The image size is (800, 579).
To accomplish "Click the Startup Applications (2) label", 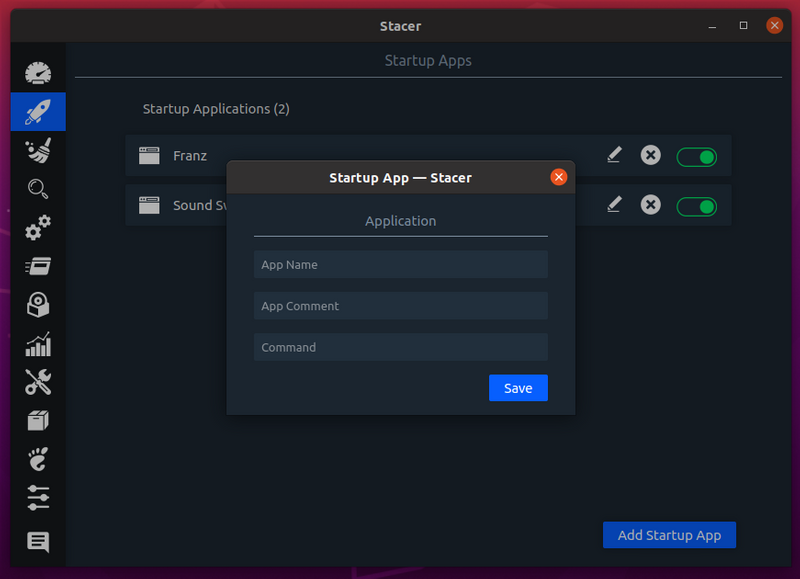I will pyautogui.click(x=216, y=109).
